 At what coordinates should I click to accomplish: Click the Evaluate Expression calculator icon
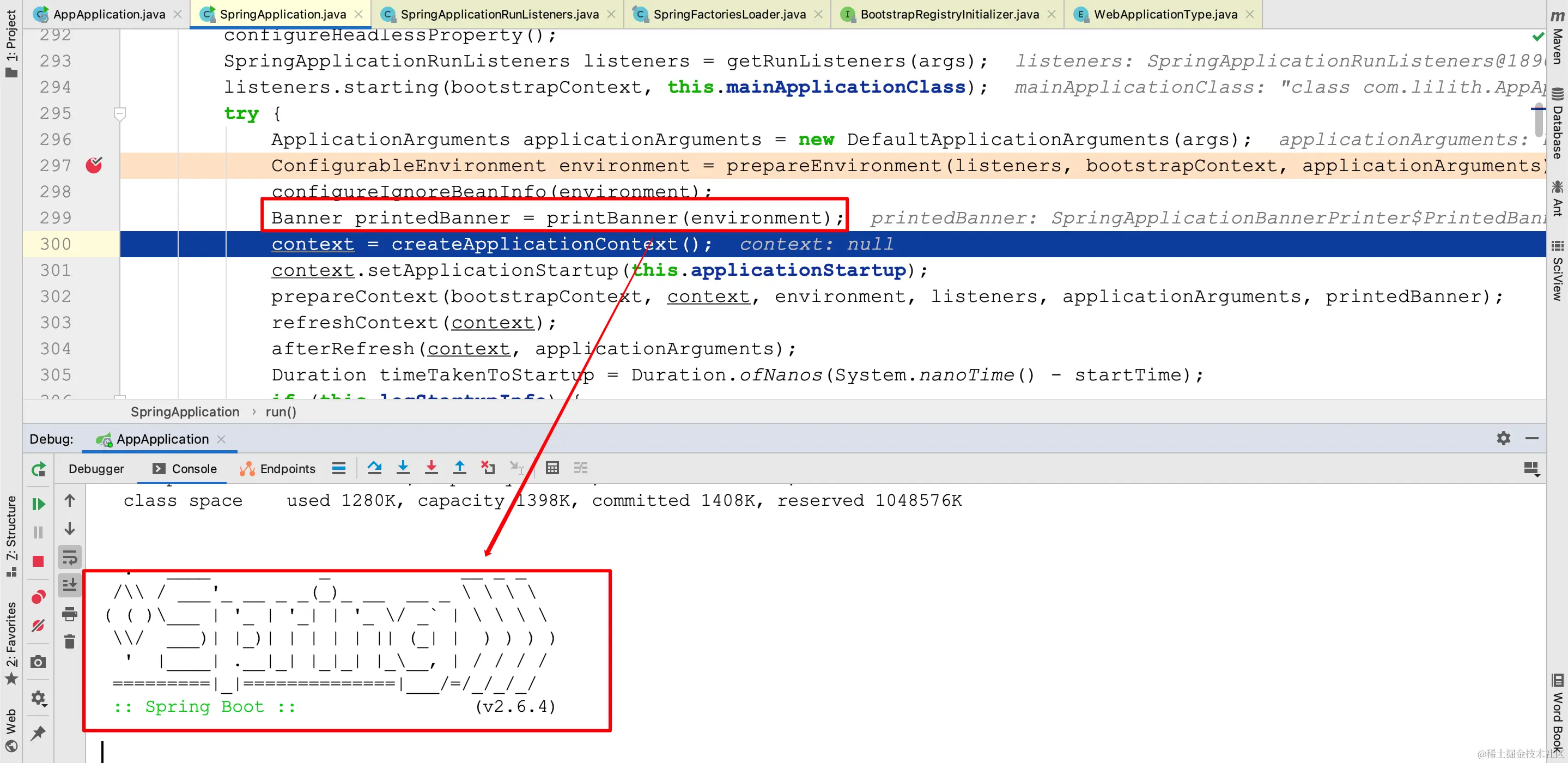pyautogui.click(x=552, y=468)
